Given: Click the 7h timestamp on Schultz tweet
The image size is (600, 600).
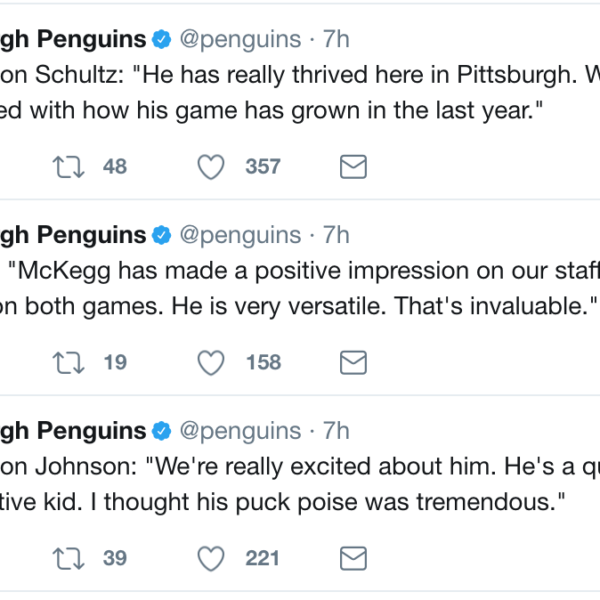Looking at the screenshot, I should [334, 40].
